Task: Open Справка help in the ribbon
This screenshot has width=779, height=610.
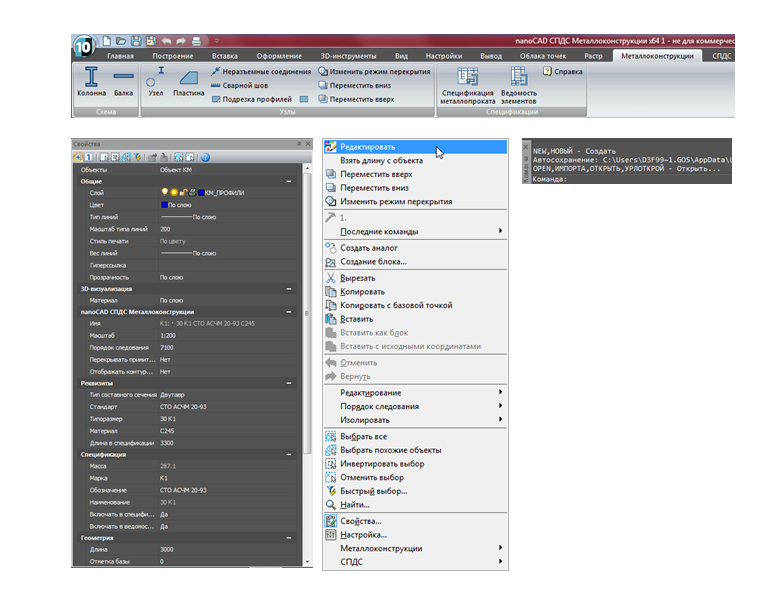Action: pos(562,72)
